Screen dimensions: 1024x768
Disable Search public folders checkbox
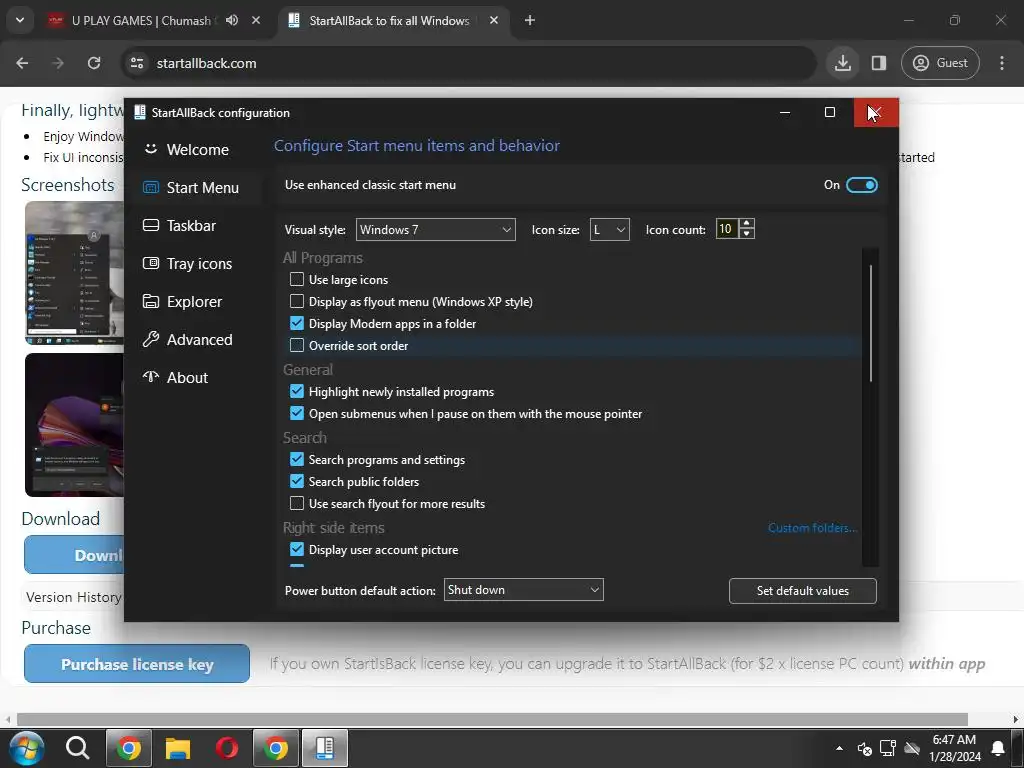[x=296, y=481]
